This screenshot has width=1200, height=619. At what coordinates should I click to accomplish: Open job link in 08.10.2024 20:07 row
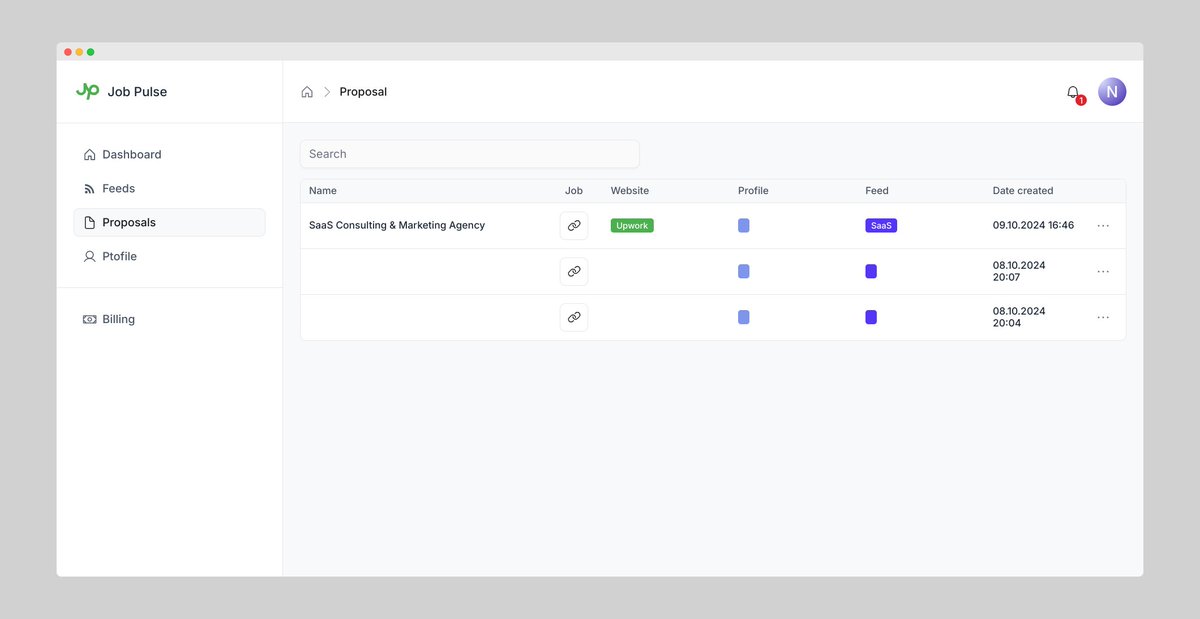click(x=574, y=272)
